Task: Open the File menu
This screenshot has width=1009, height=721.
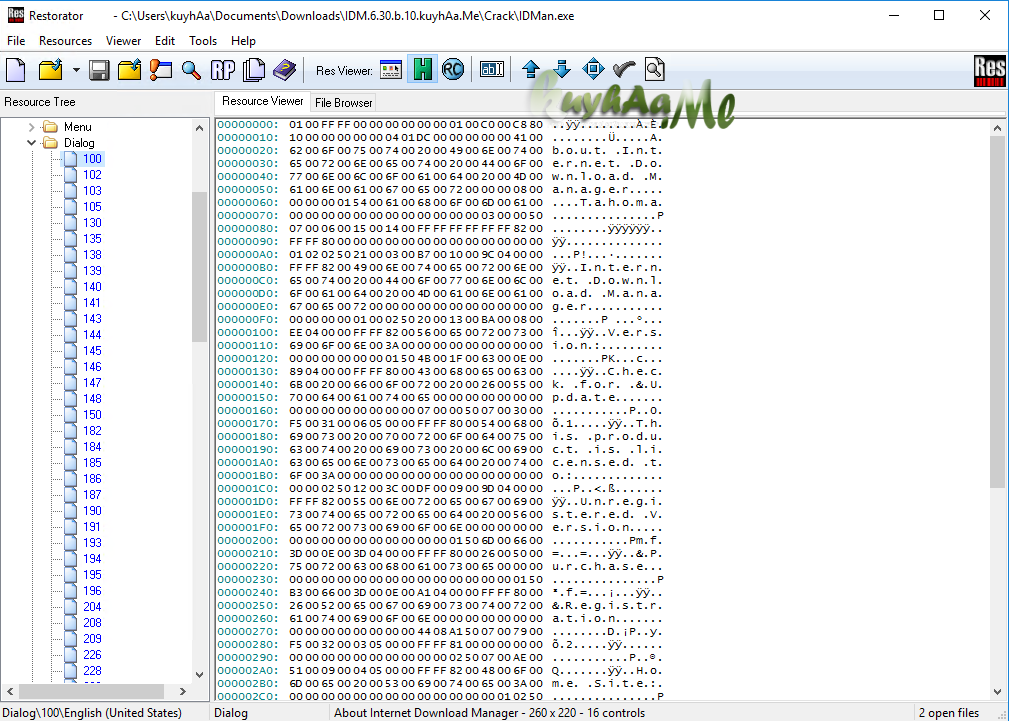Action: [x=16, y=41]
